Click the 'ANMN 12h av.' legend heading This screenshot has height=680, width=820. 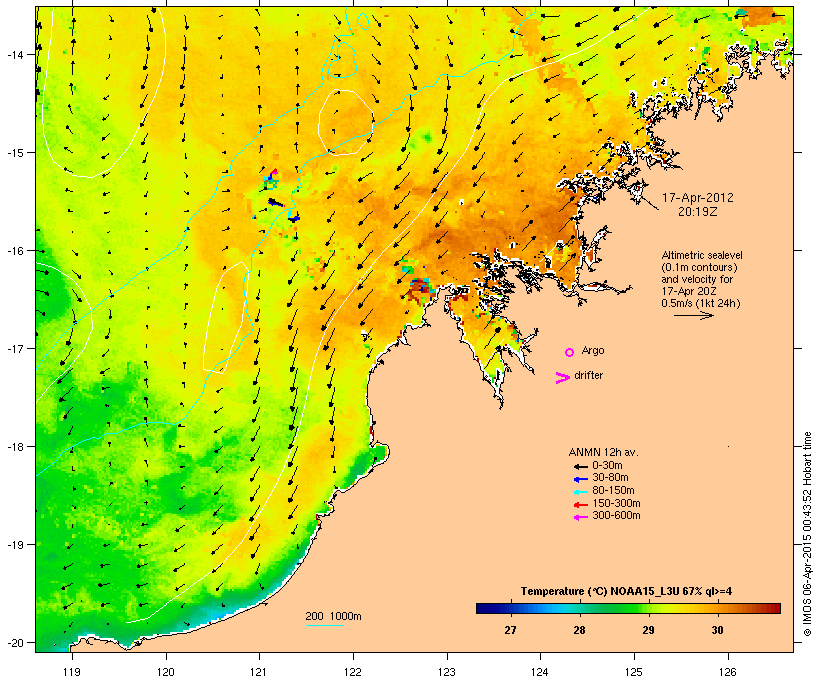(603, 452)
